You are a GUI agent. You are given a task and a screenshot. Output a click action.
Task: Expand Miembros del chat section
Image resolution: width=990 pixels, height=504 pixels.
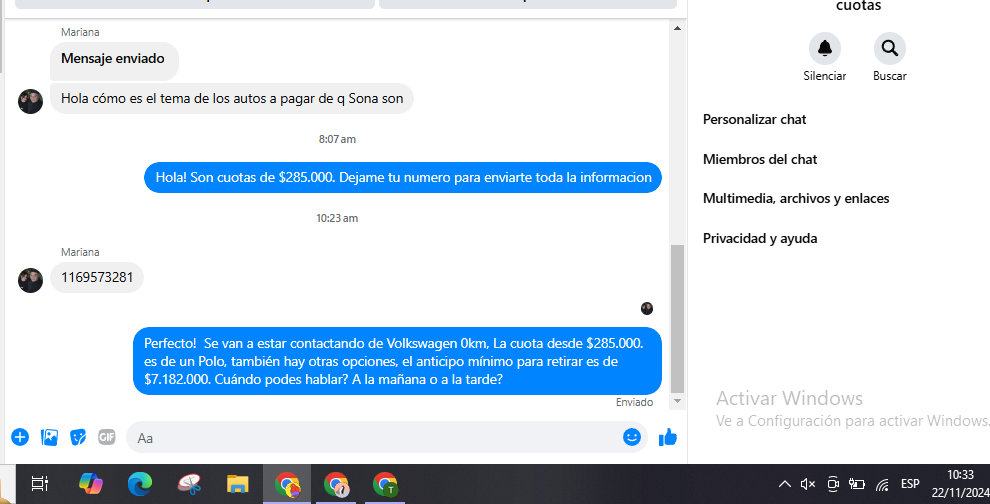pos(760,159)
